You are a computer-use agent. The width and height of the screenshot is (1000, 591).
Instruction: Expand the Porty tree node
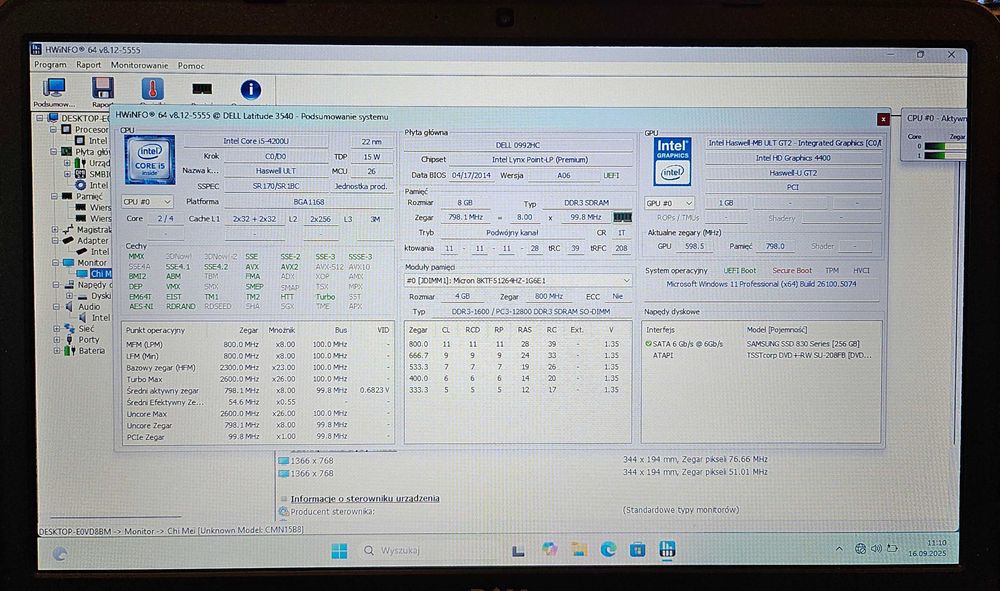click(57, 340)
